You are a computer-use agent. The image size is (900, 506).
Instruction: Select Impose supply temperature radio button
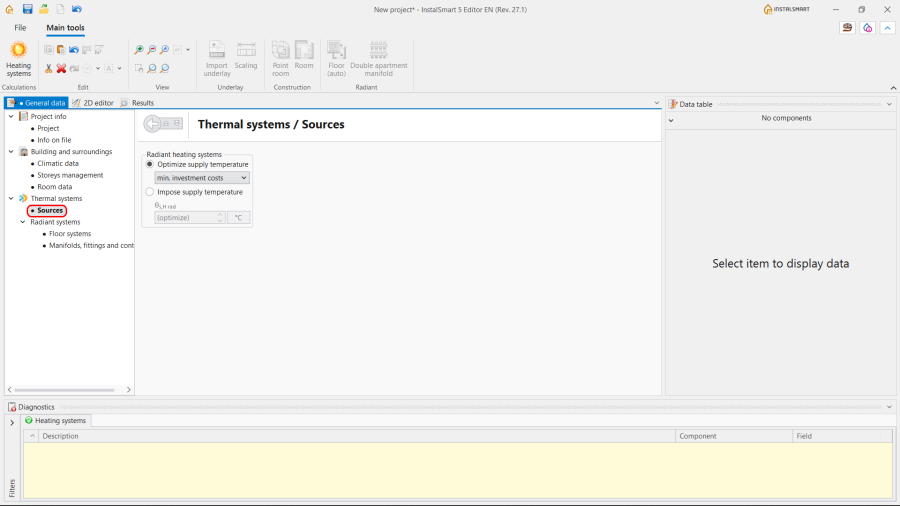pyautogui.click(x=150, y=192)
